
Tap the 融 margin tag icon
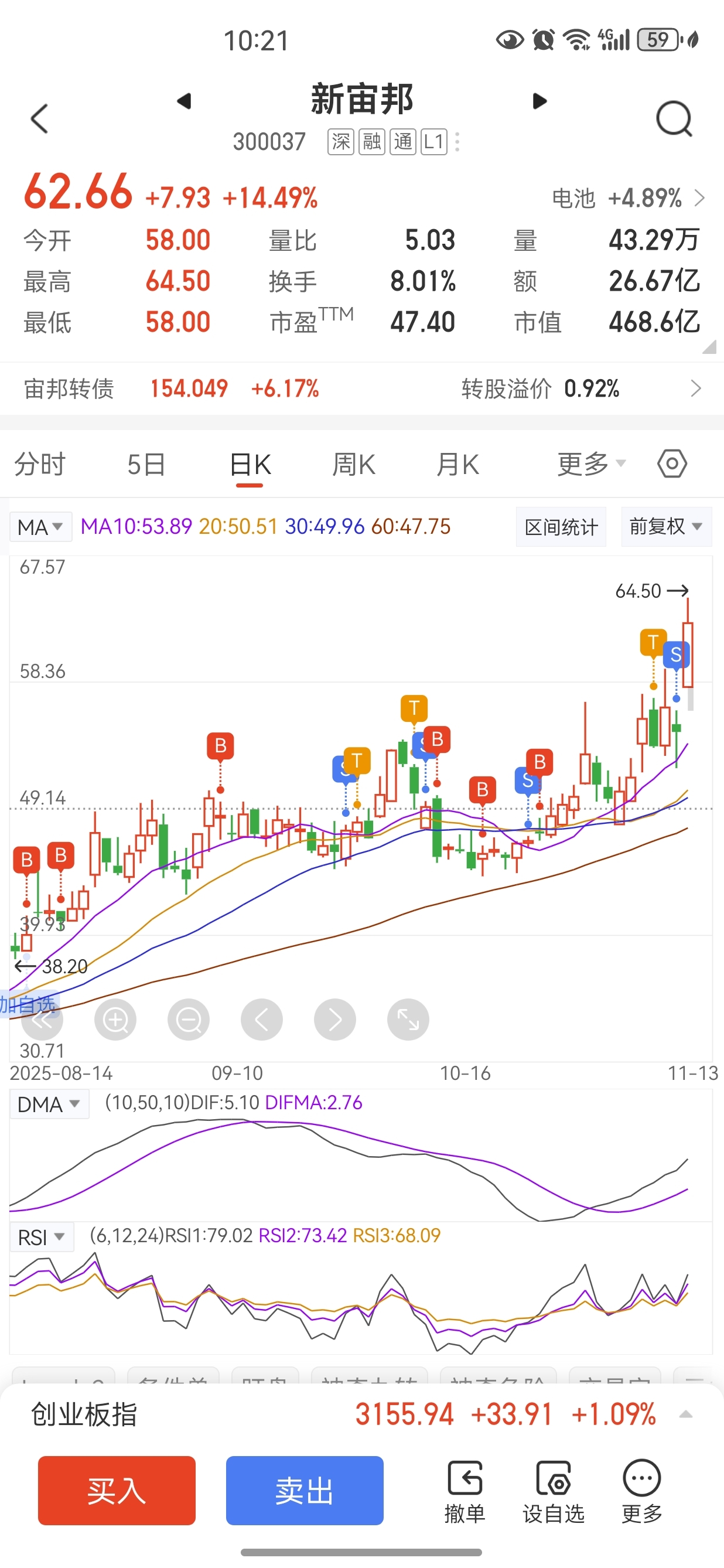click(372, 142)
